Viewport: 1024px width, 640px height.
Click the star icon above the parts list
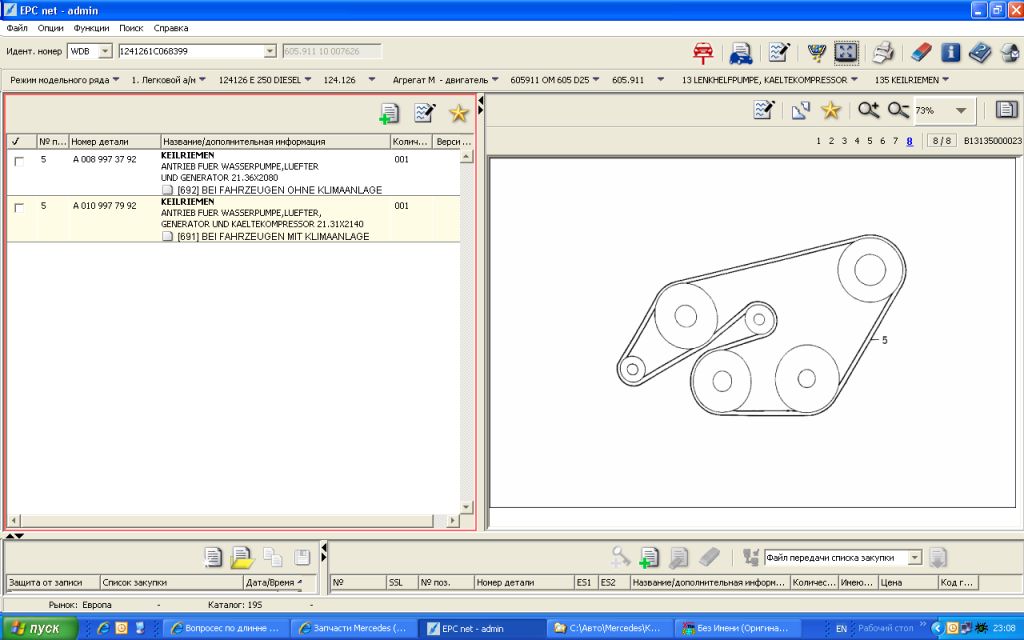coord(459,113)
